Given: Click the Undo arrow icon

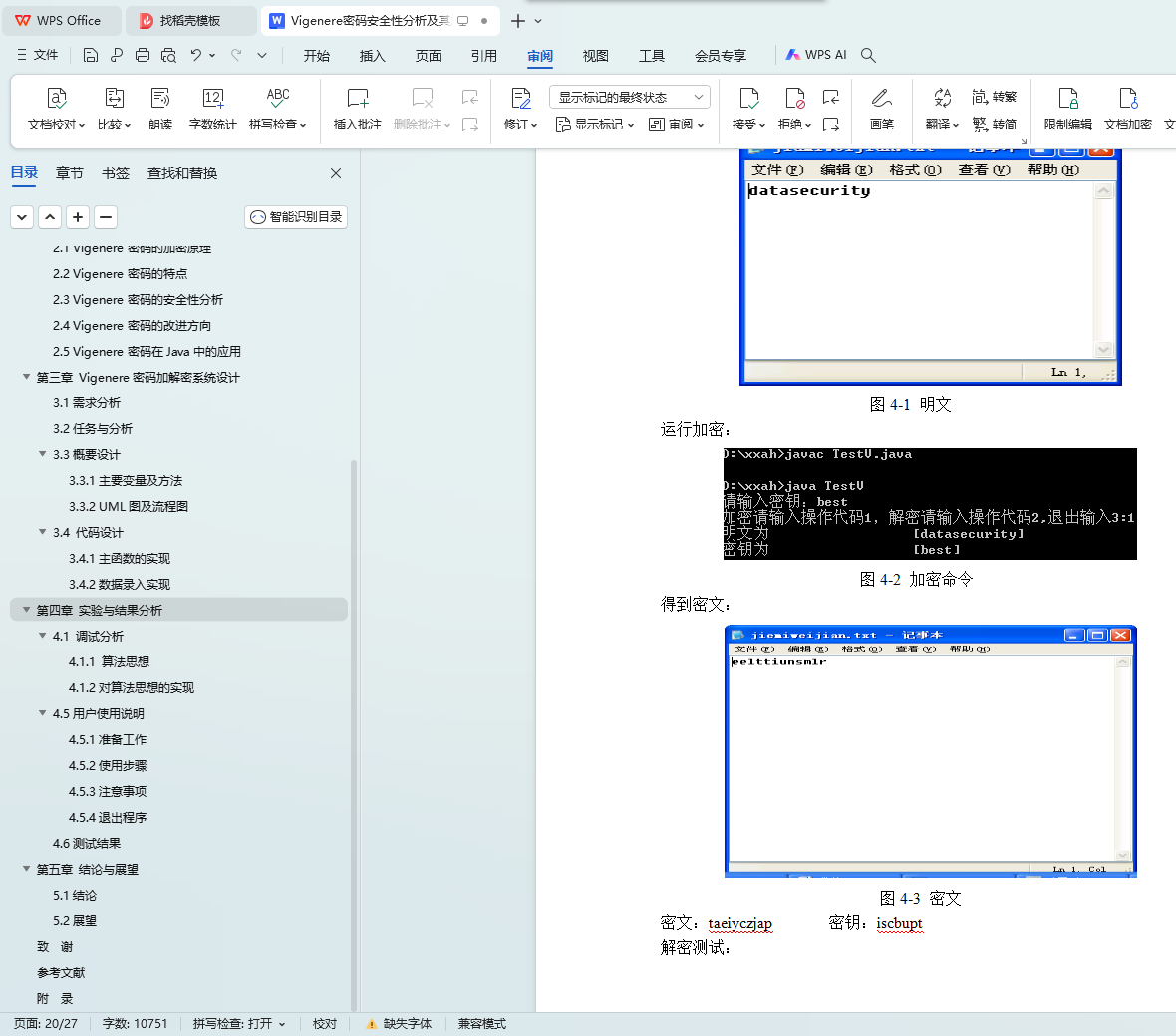Looking at the screenshot, I should [x=195, y=55].
